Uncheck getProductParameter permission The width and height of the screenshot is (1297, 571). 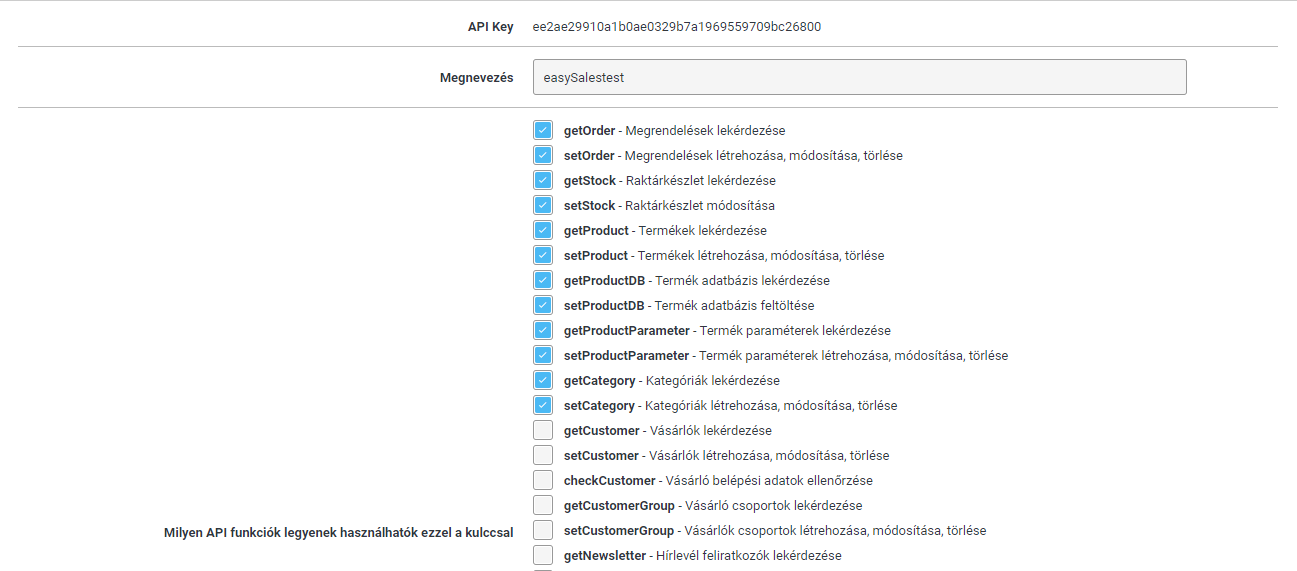(543, 330)
